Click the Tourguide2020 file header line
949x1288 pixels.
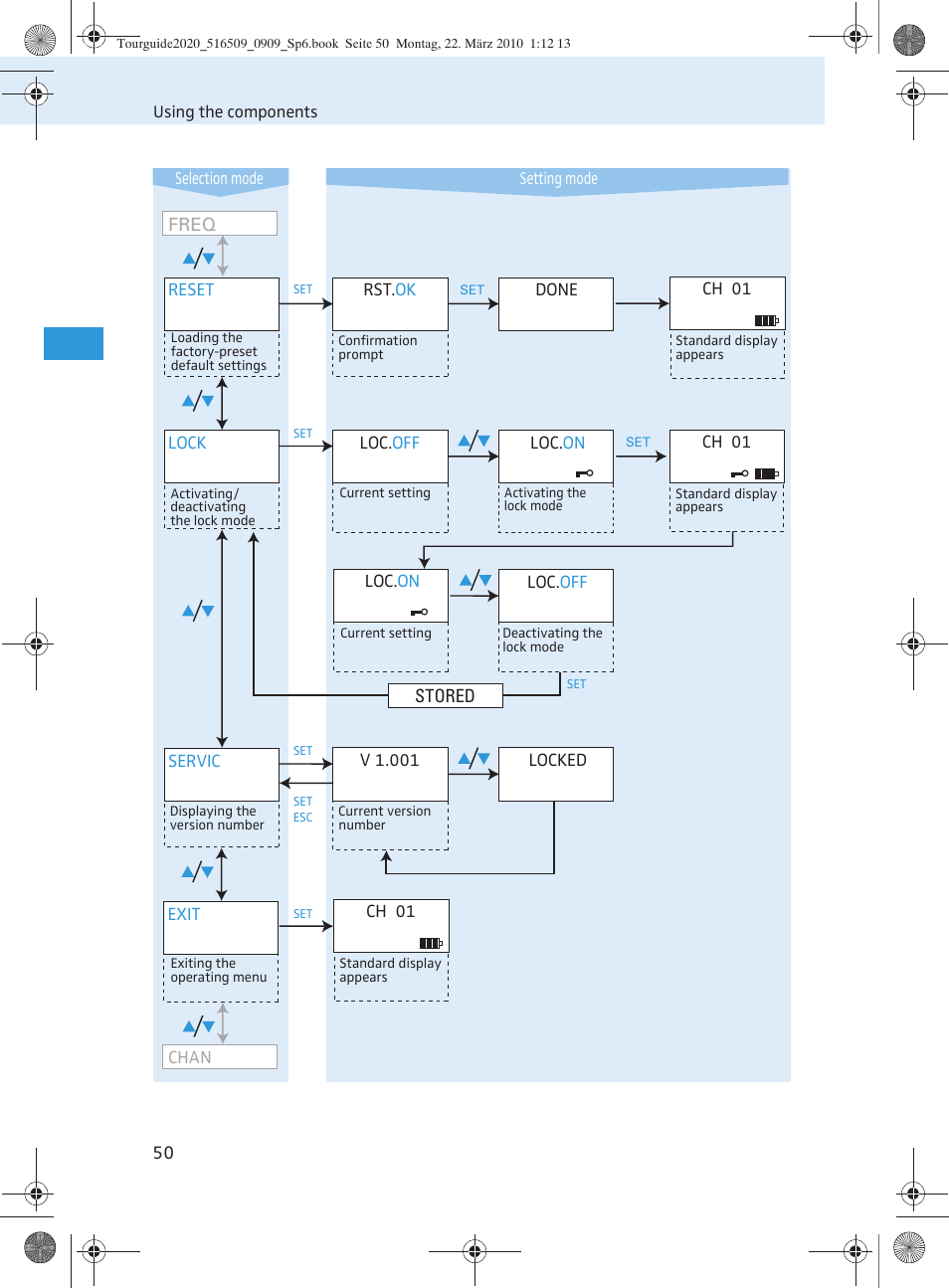[x=344, y=44]
